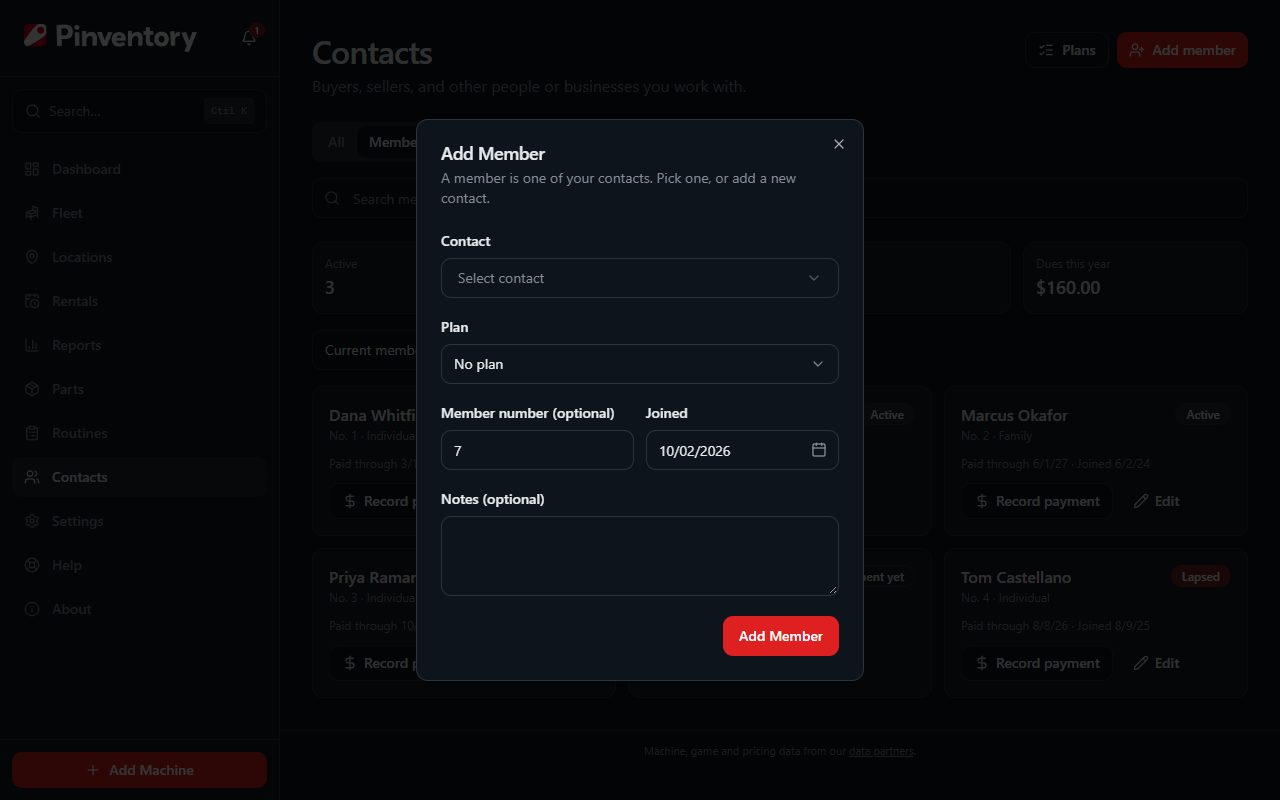Open the calendar picker icon
The width and height of the screenshot is (1280, 800).
tap(818, 450)
